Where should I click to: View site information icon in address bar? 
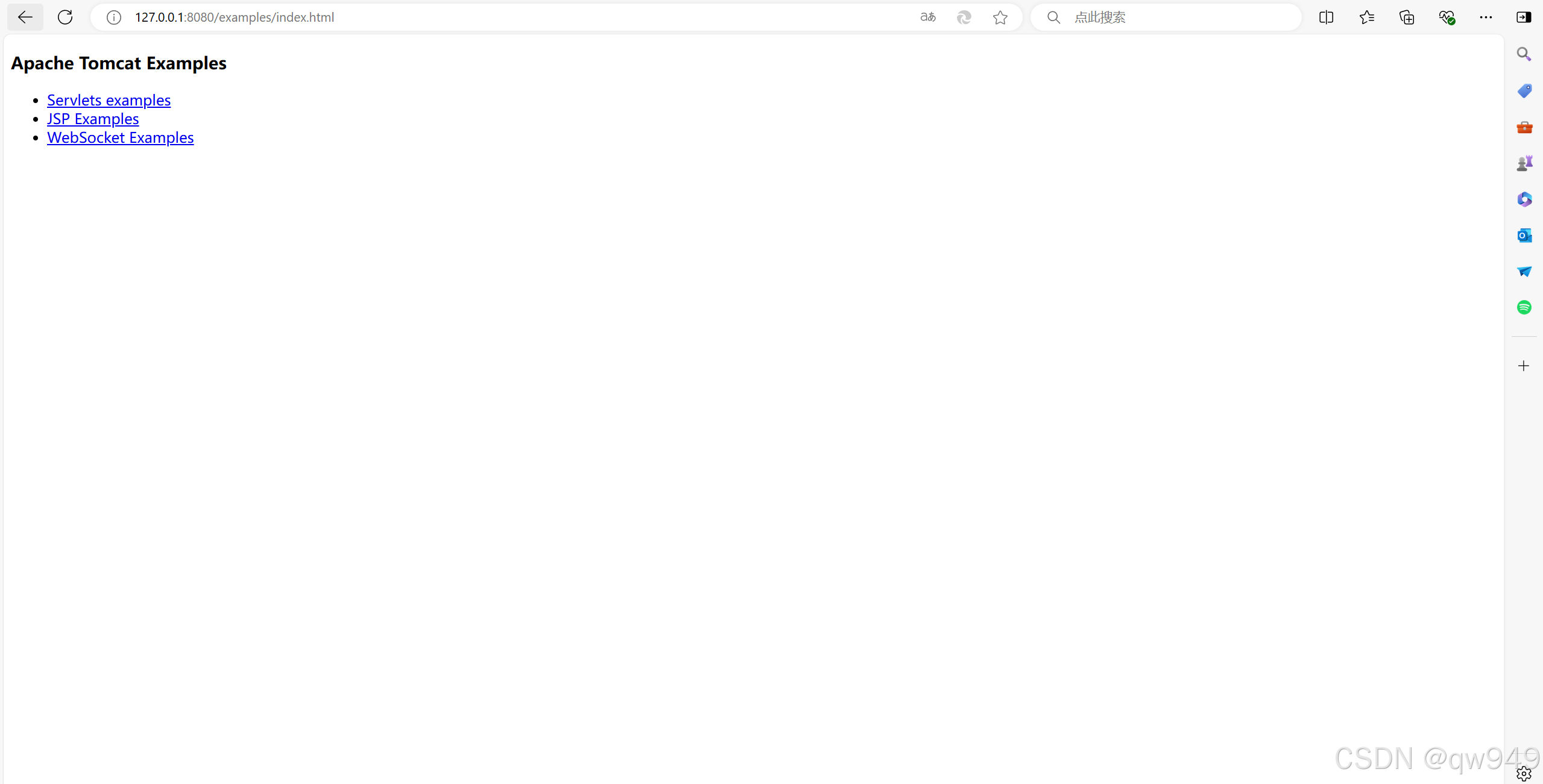114,17
